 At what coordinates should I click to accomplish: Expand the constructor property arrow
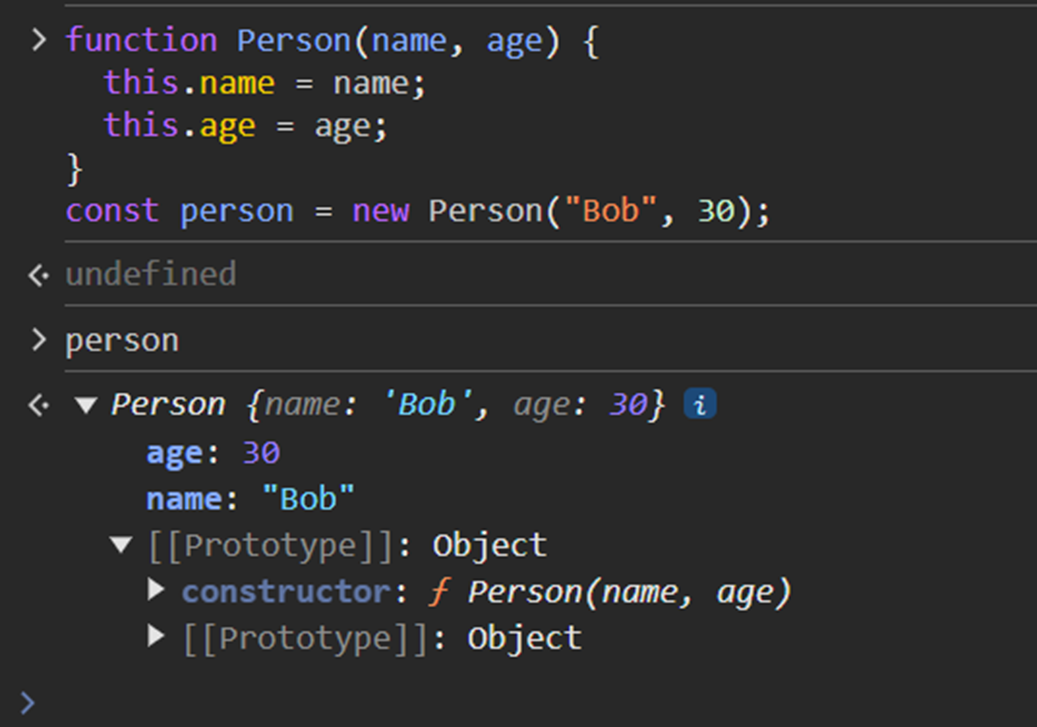click(156, 590)
